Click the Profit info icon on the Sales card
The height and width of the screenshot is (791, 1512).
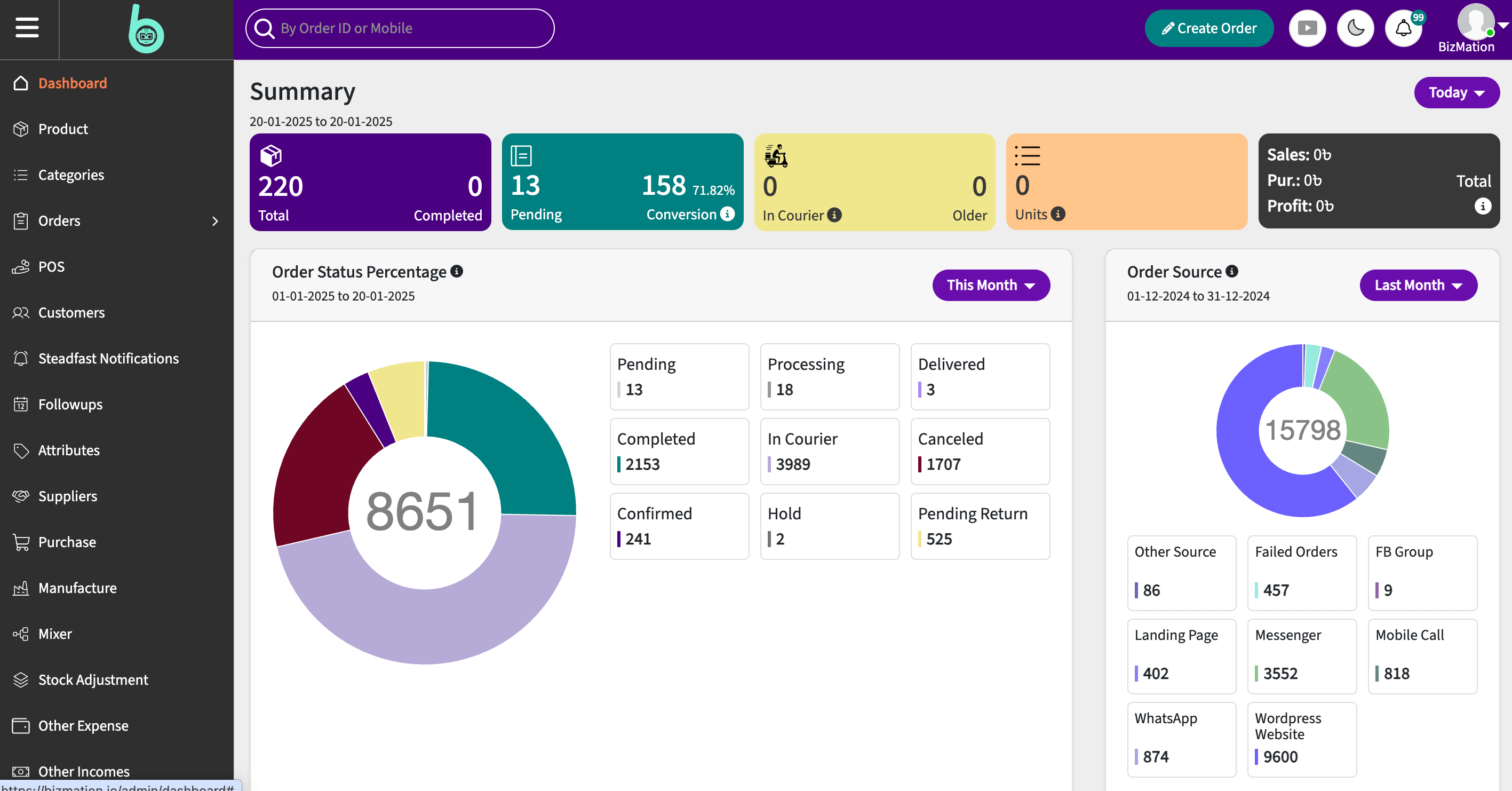pos(1483,206)
